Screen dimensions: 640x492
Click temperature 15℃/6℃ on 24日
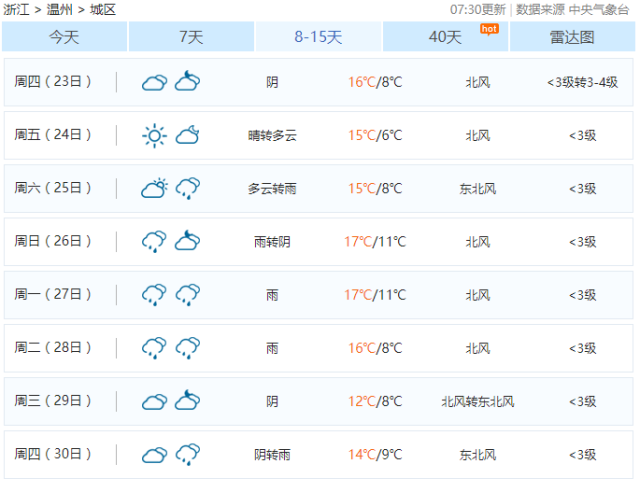pos(375,135)
